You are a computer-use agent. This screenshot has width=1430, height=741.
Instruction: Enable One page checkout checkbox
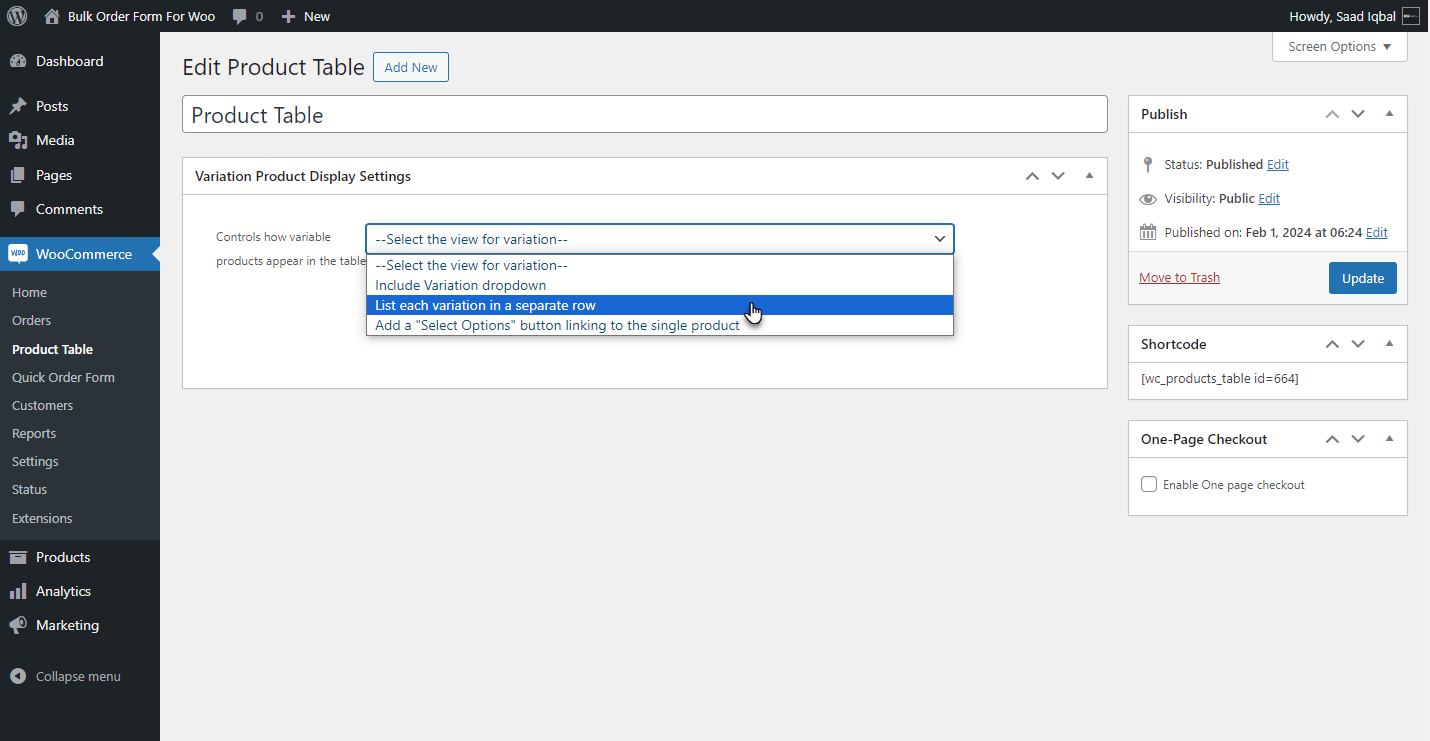(1149, 484)
